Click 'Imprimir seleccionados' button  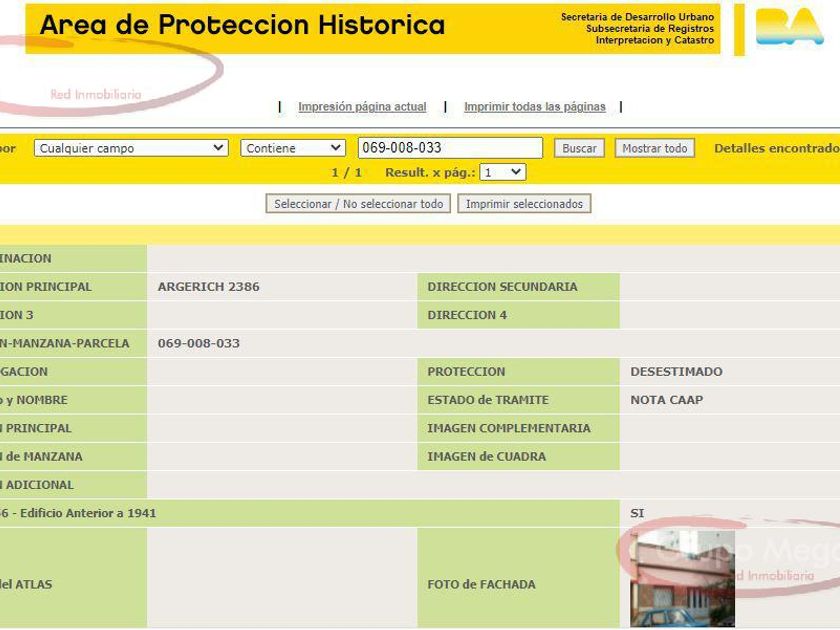point(524,204)
